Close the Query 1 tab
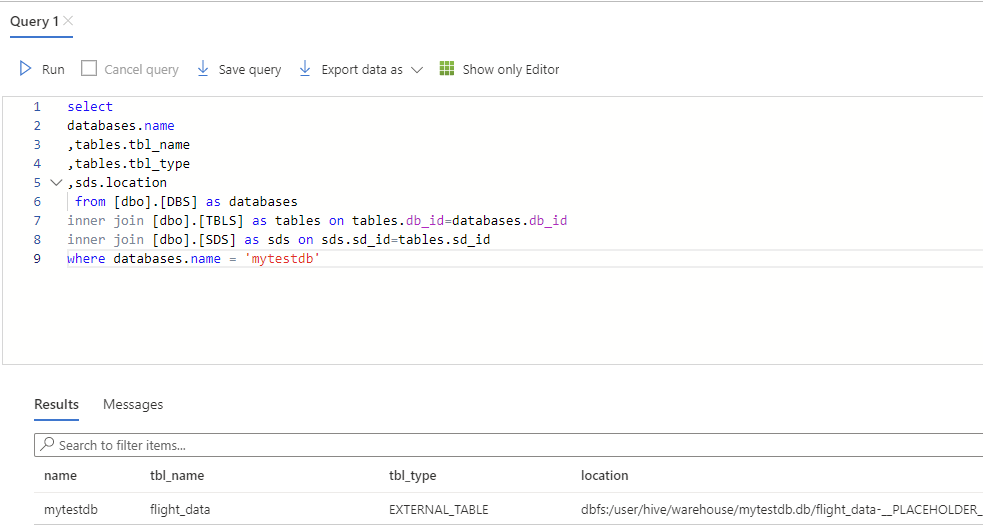Image resolution: width=983 pixels, height=529 pixels. coord(68,21)
